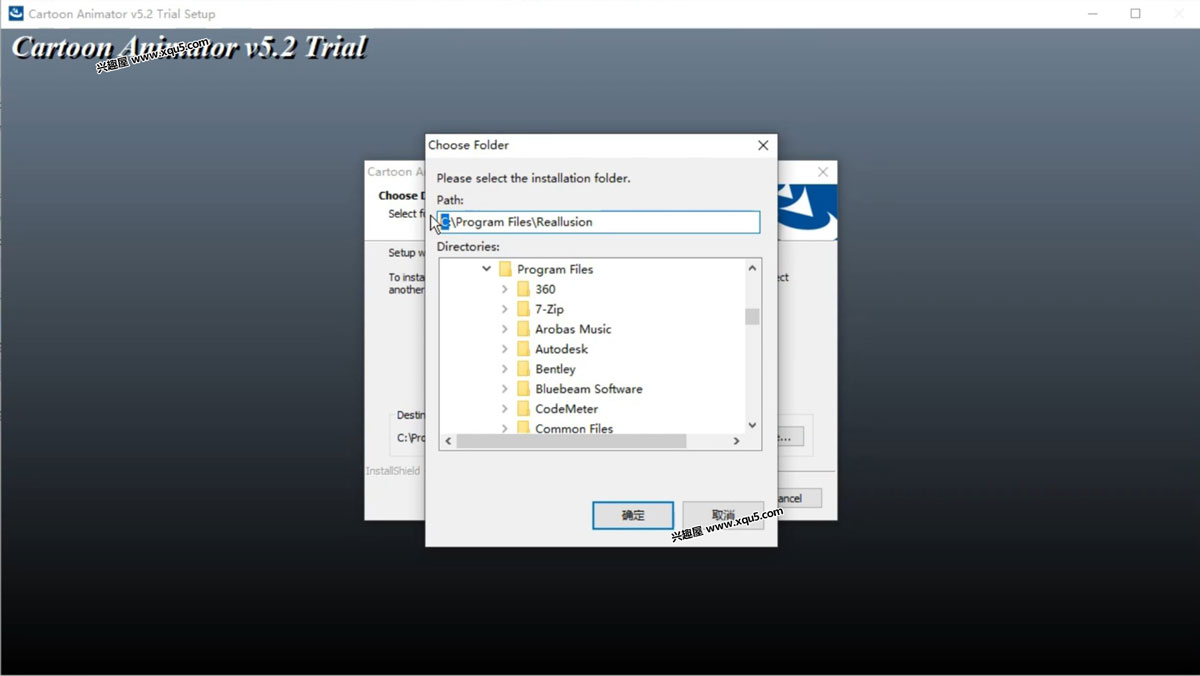
Task: Confirm the folder with the 确定 button
Action: (633, 515)
